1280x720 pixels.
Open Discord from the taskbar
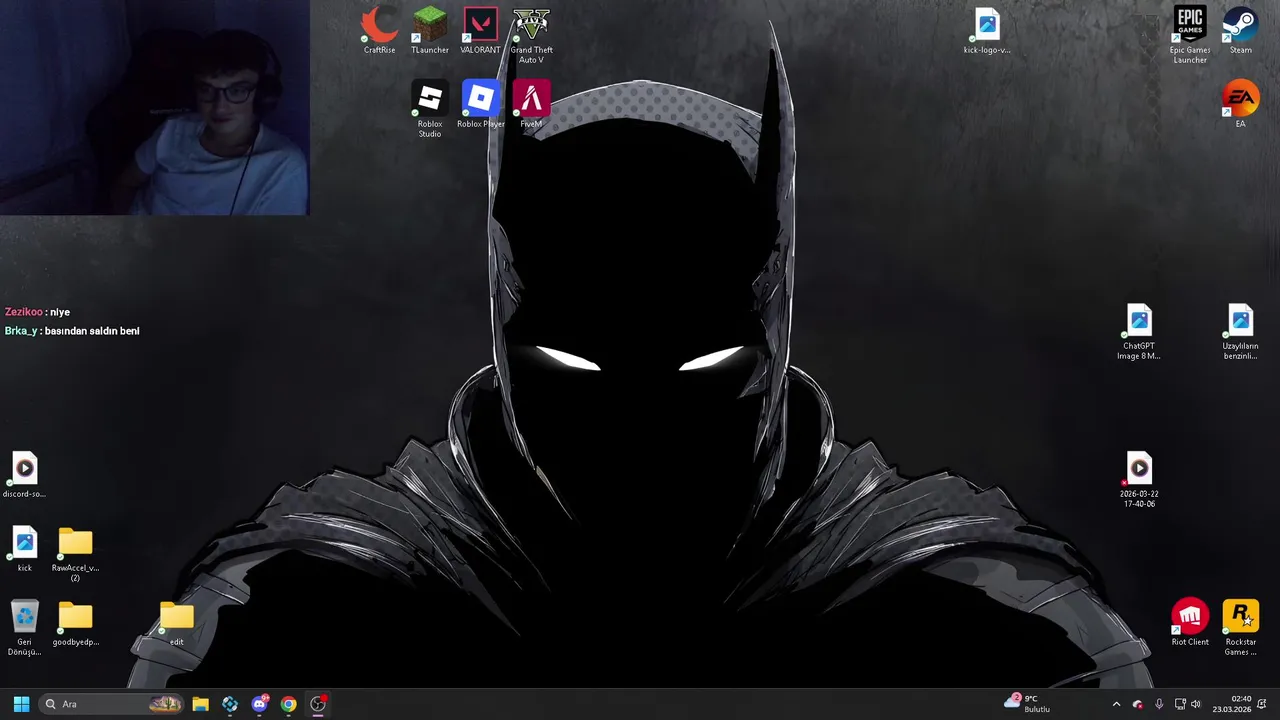tap(260, 704)
